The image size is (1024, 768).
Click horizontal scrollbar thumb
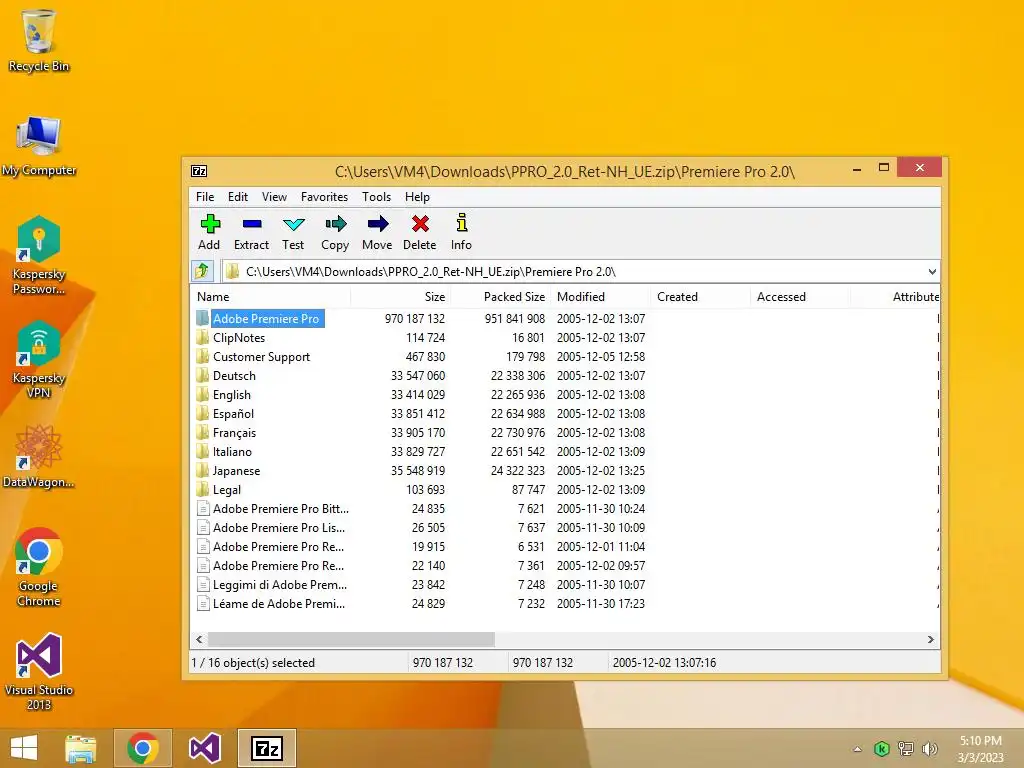click(351, 639)
